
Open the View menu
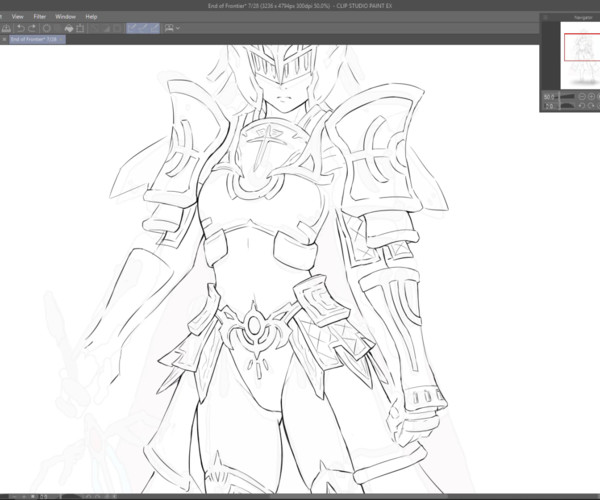click(18, 16)
